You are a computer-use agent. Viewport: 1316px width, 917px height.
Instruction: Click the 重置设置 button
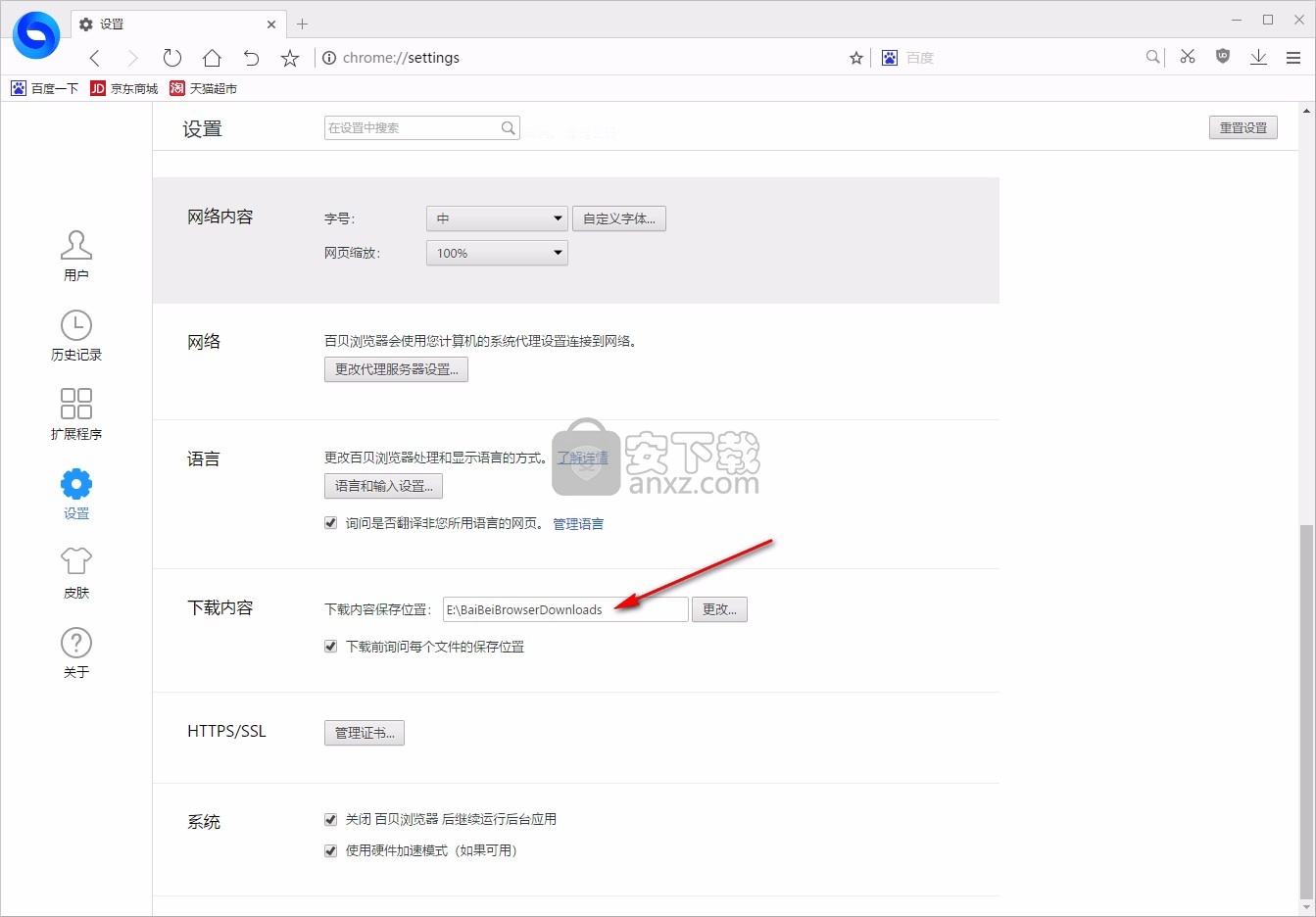(x=1243, y=127)
